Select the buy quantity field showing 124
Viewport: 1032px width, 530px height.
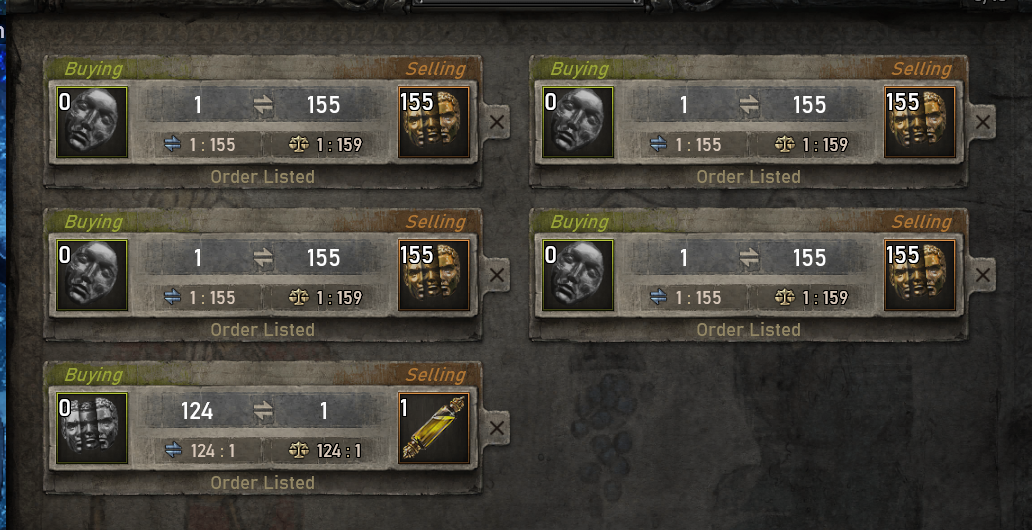(197, 411)
